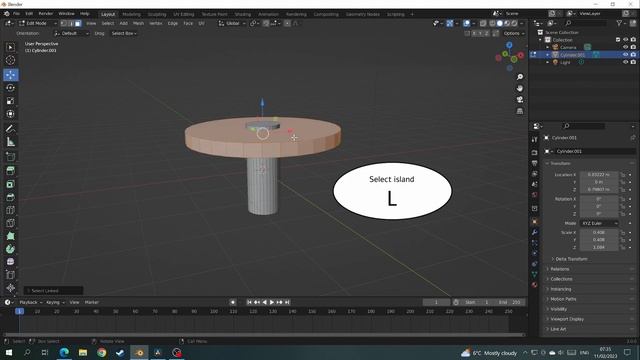
Task: Toggle camera view icon in viewport
Action: coord(520,100)
